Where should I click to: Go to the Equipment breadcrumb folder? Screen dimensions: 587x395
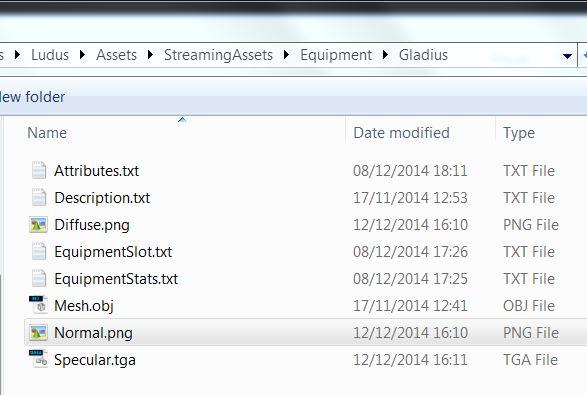(x=336, y=55)
